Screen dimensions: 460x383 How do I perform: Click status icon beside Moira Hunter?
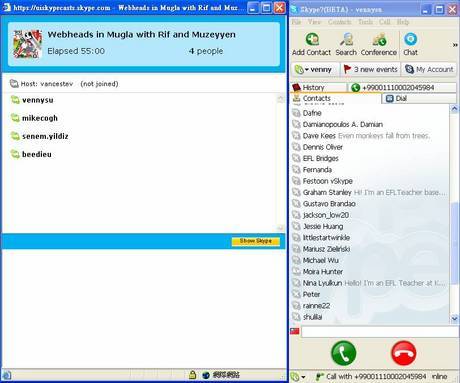(296, 272)
